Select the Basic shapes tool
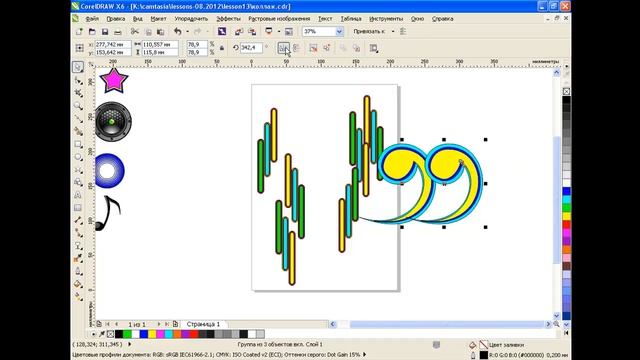This screenshot has width=640, height=360. (78, 182)
